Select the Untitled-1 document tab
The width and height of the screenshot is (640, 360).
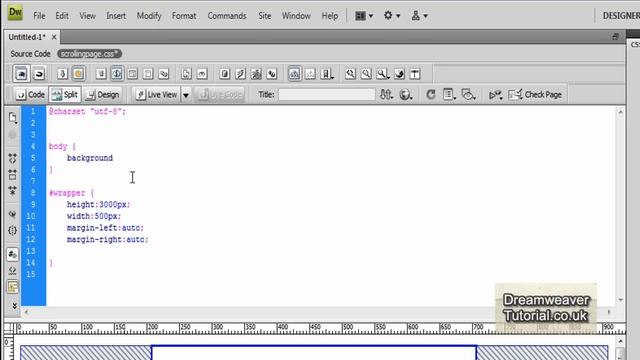[x=27, y=37]
